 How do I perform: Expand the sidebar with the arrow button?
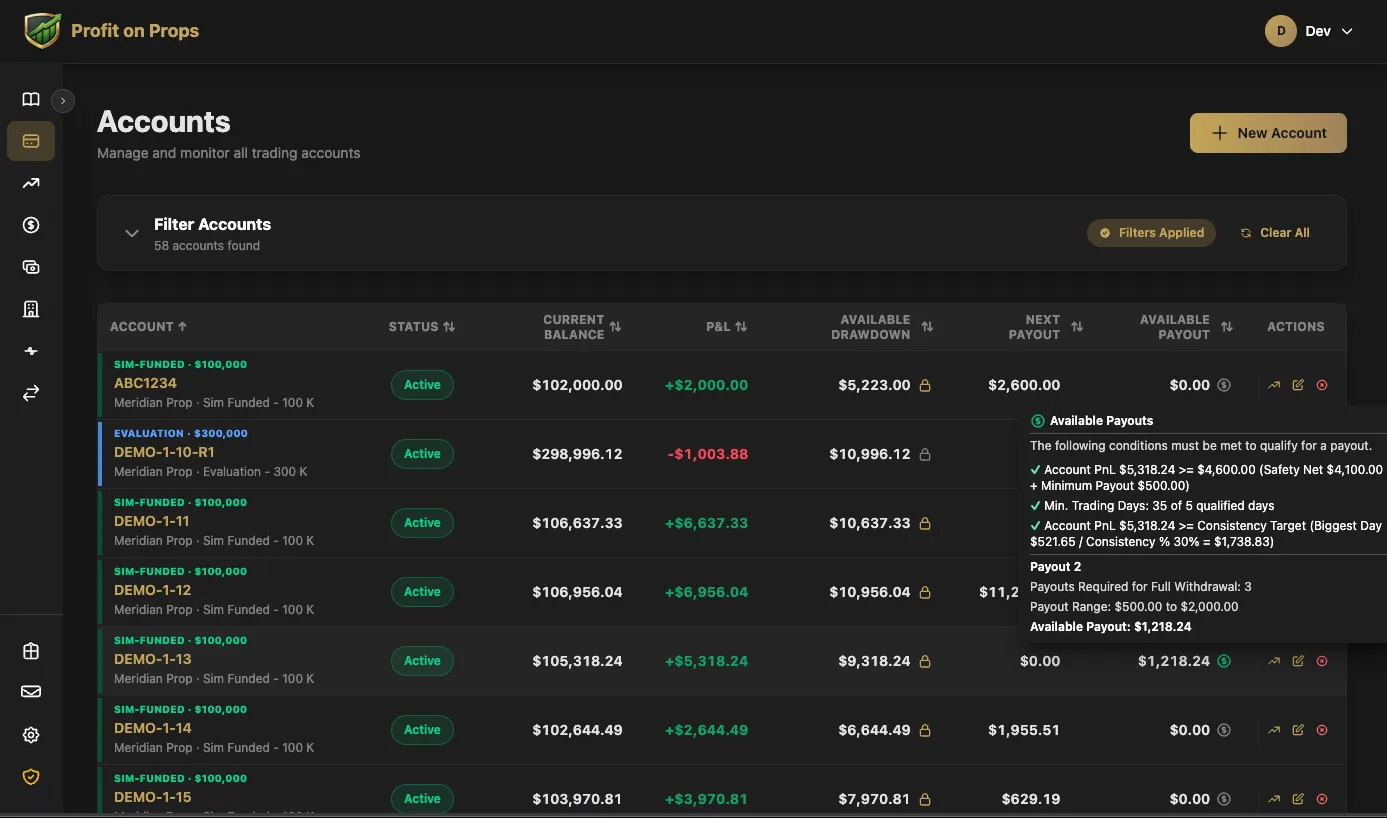coord(63,100)
